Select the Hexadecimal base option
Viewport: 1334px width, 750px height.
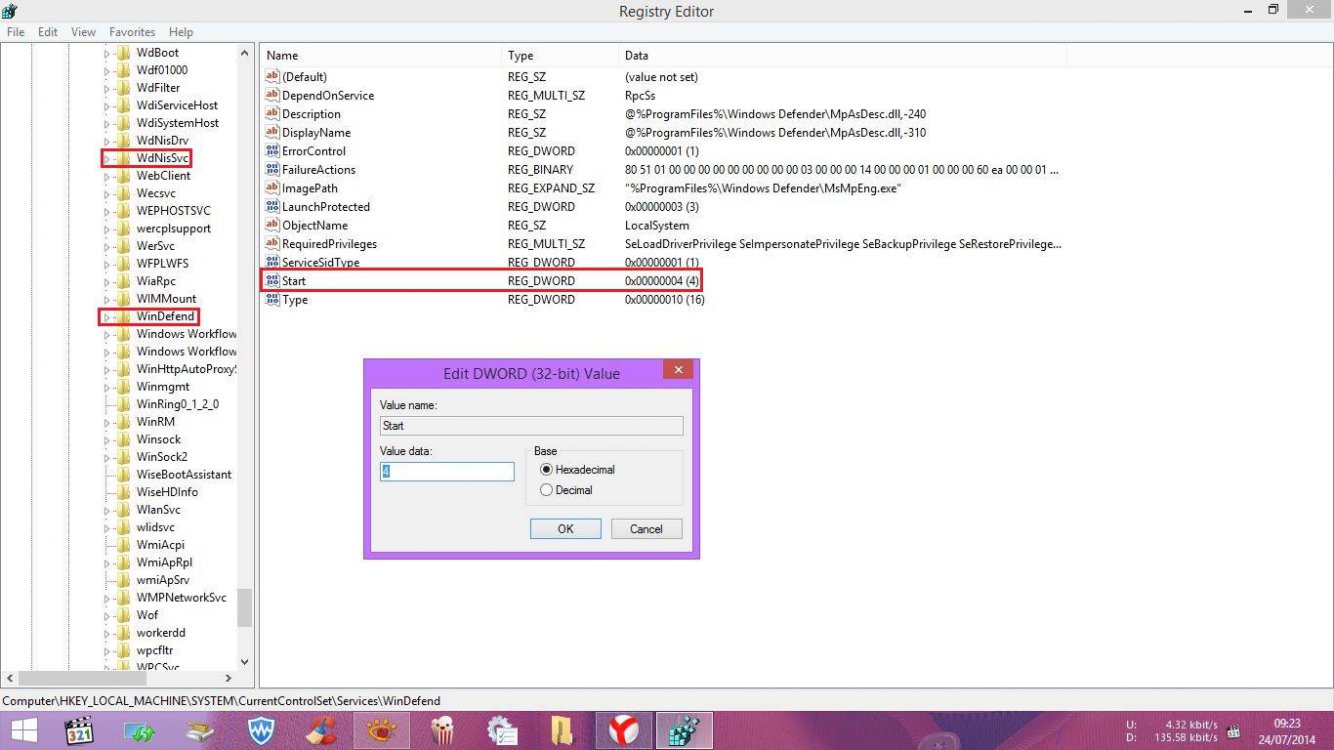577,469
